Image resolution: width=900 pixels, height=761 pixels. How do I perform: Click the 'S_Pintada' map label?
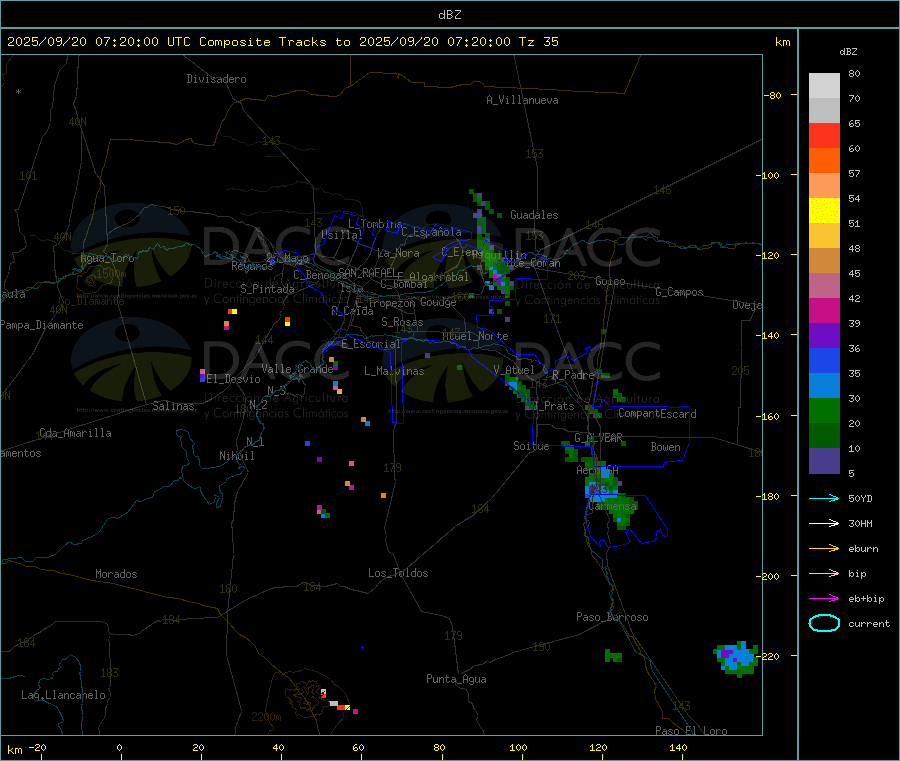[267, 289]
